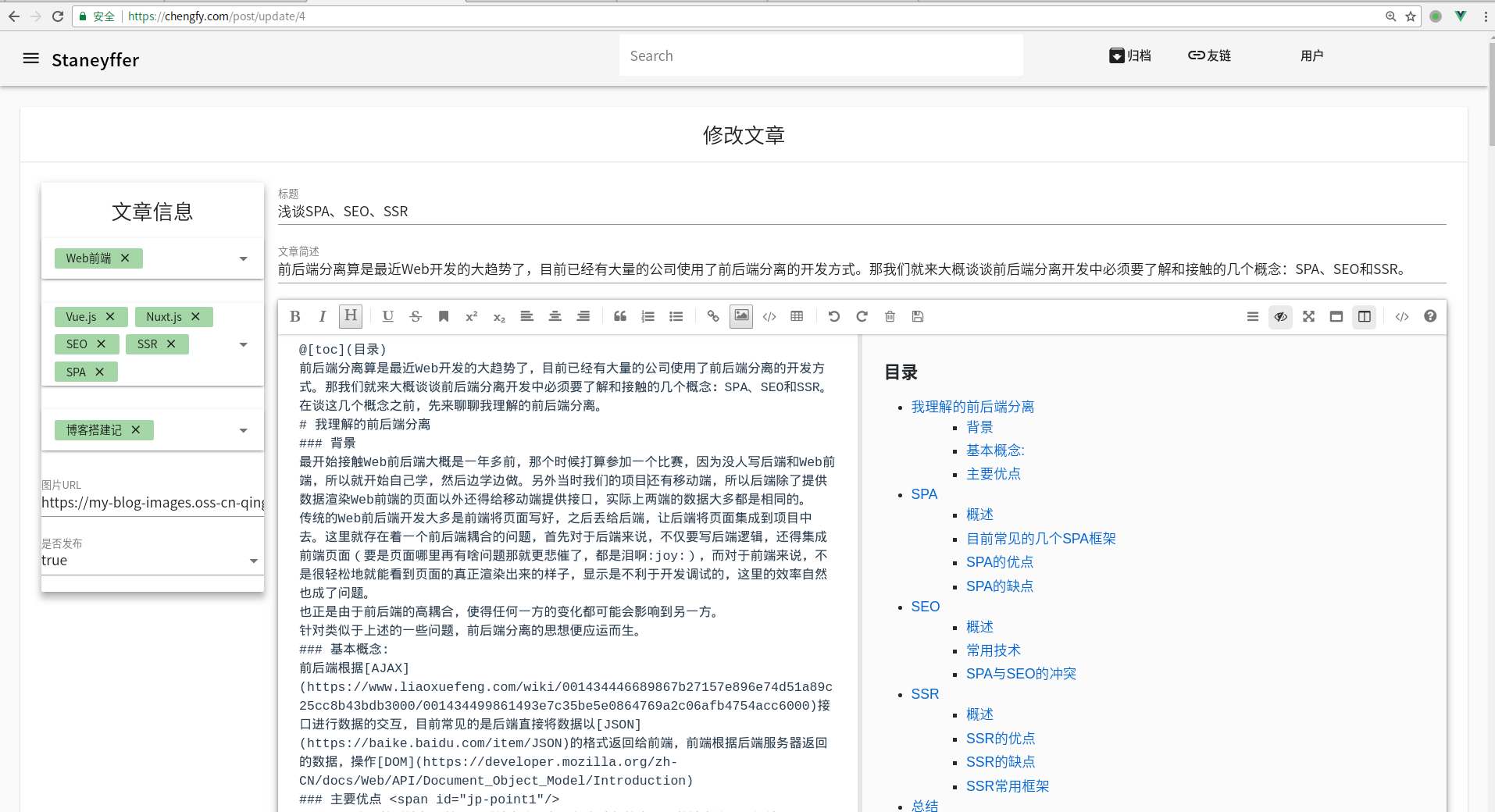This screenshot has height=812, width=1495.
Task: Apply underline formatting
Action: [387, 316]
